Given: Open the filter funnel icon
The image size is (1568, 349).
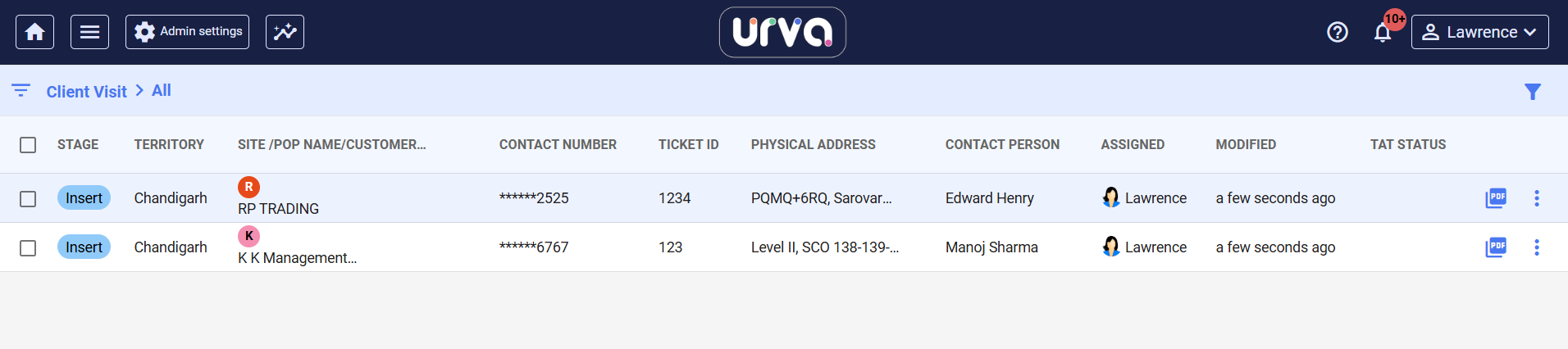Looking at the screenshot, I should (1532, 92).
